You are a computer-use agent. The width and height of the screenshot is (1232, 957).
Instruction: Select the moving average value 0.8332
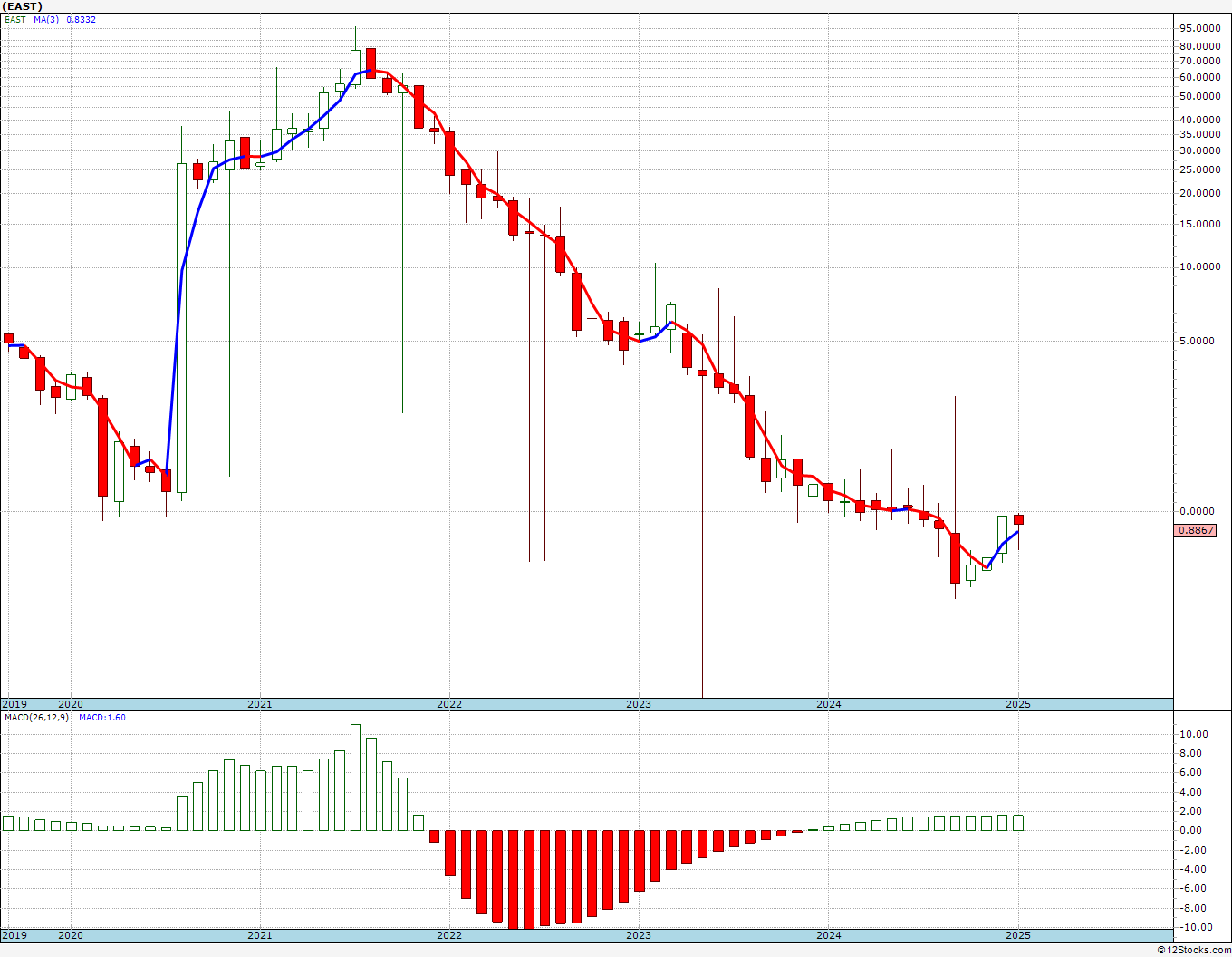(81, 19)
